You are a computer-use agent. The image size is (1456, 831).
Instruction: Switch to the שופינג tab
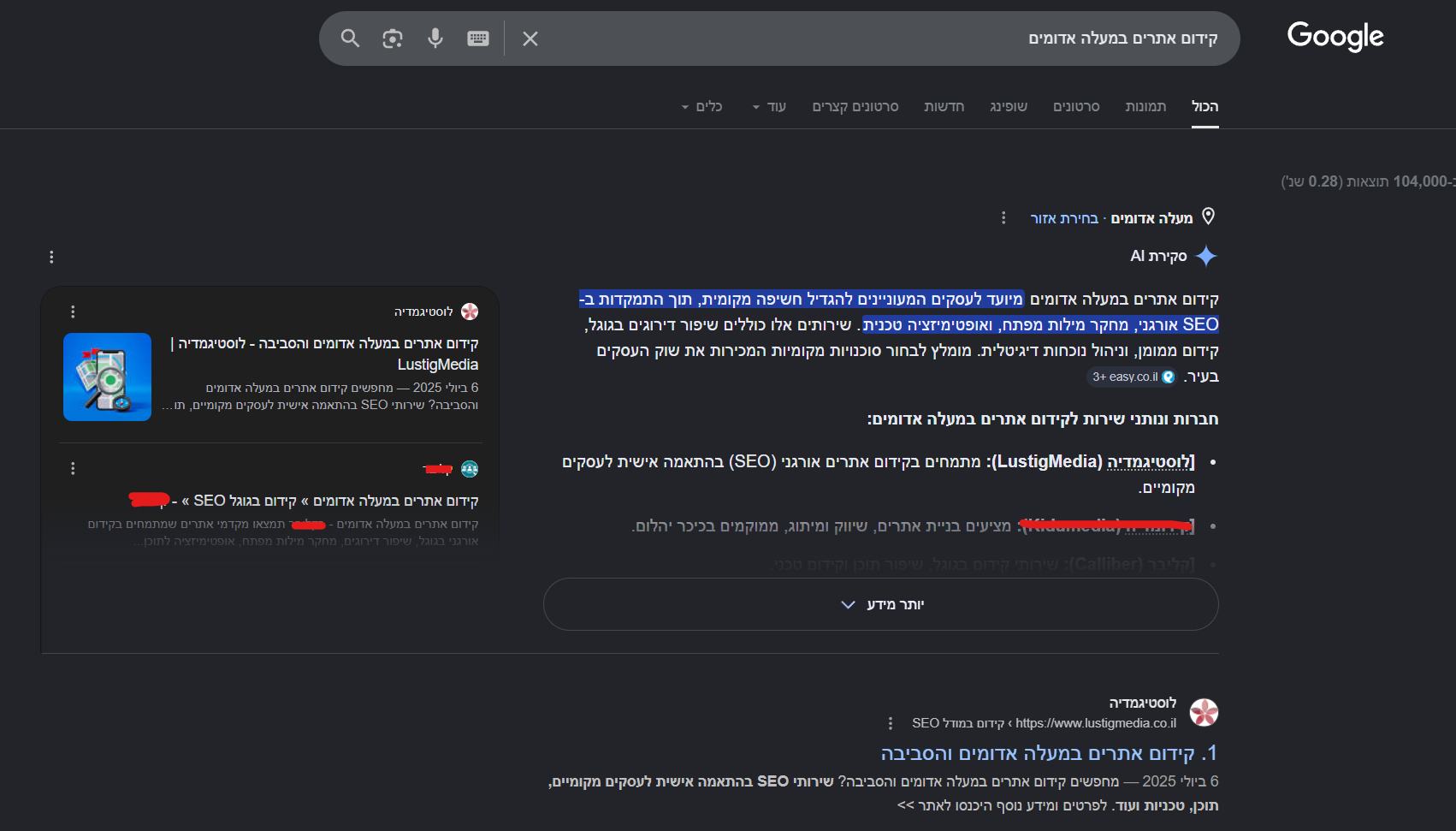click(x=1009, y=106)
